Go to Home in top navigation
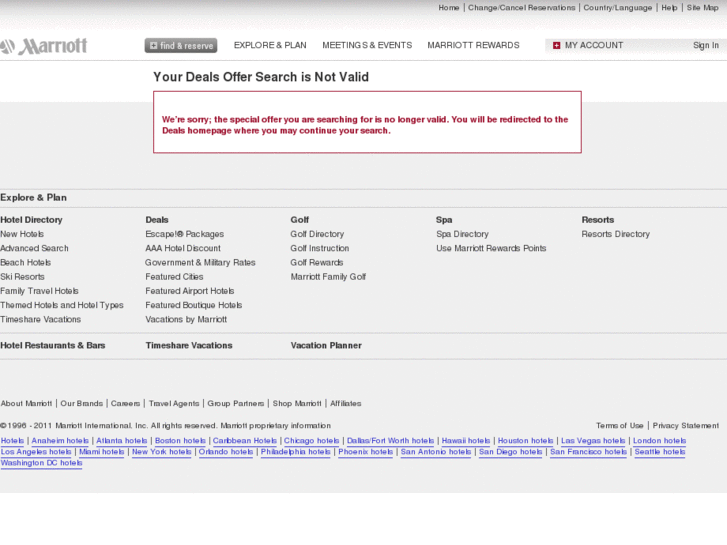Image resolution: width=727 pixels, height=545 pixels. tap(449, 8)
